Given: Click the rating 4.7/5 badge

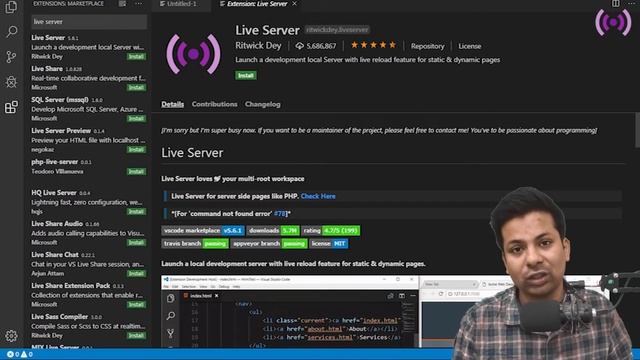Looking at the screenshot, I should click(x=331, y=231).
